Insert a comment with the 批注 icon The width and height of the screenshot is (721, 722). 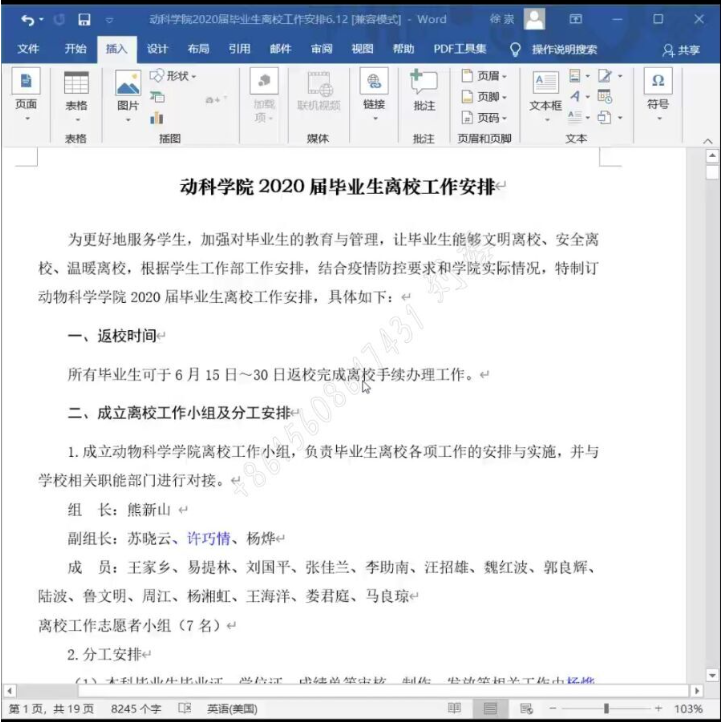coord(424,91)
